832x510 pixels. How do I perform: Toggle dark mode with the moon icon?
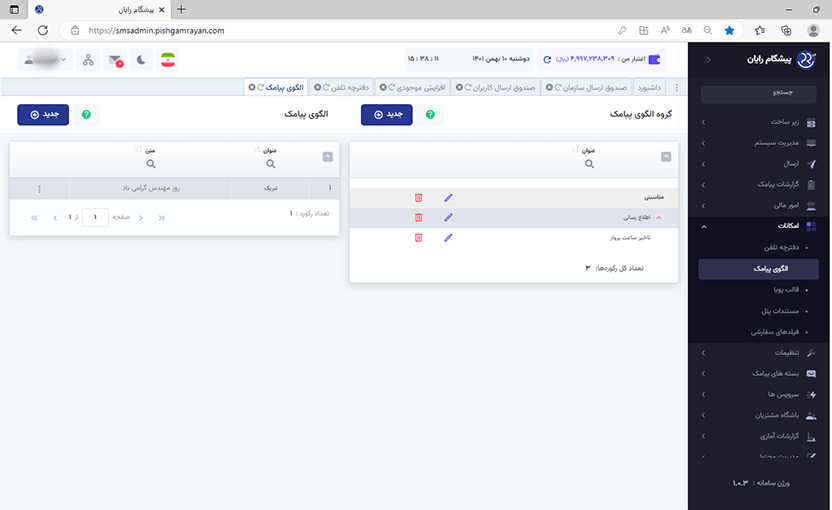pos(141,60)
